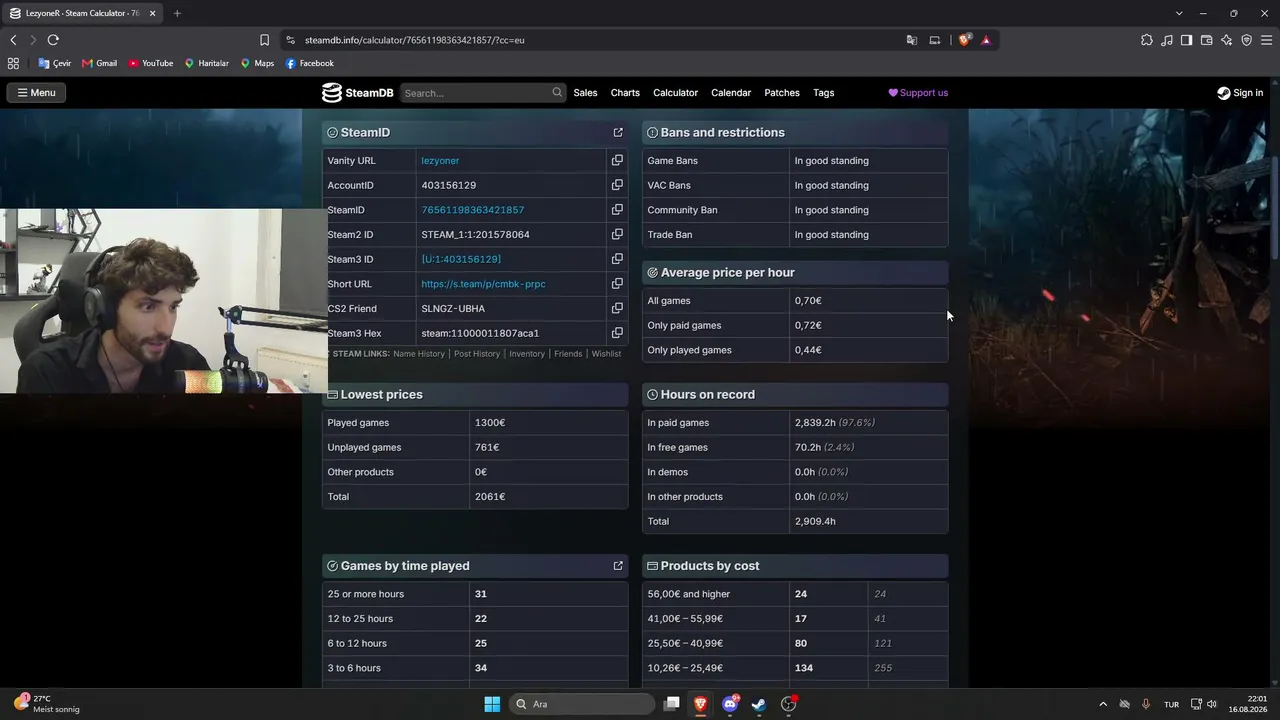Viewport: 1280px width, 720px height.
Task: Open the taskbar clock and date
Action: pos(1248,704)
